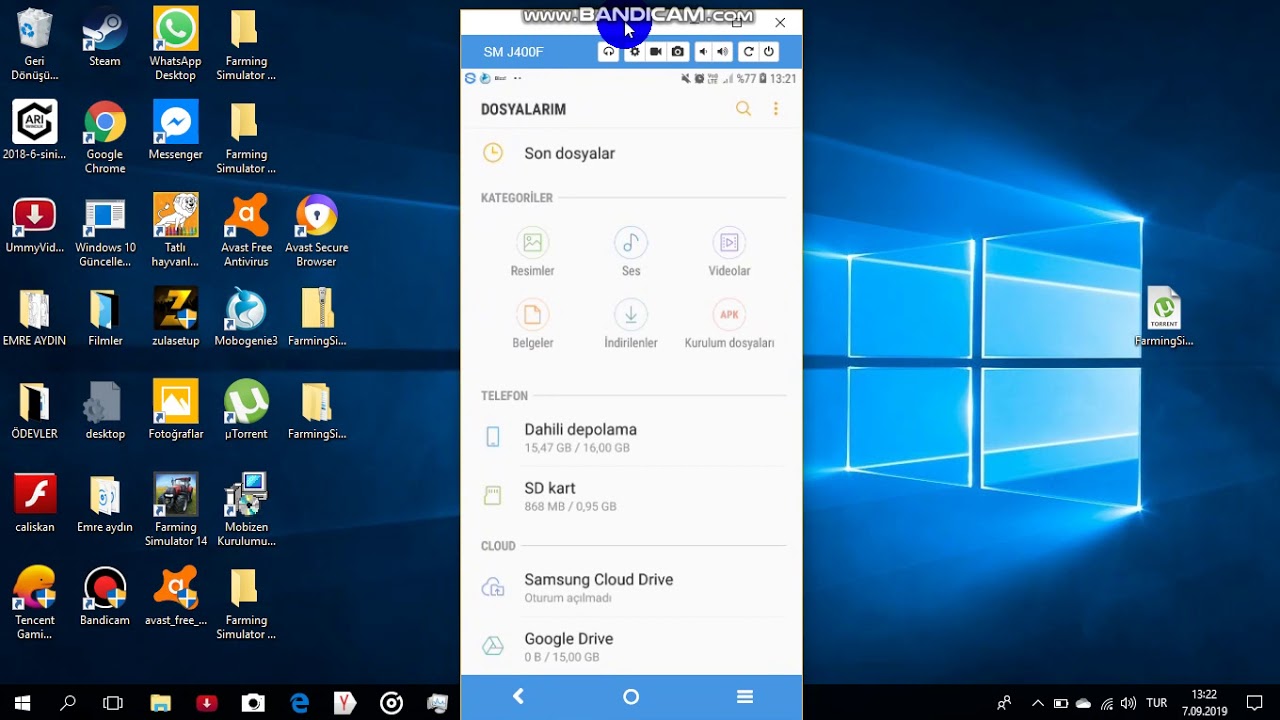Open File Explorer from the taskbar

pos(160,703)
